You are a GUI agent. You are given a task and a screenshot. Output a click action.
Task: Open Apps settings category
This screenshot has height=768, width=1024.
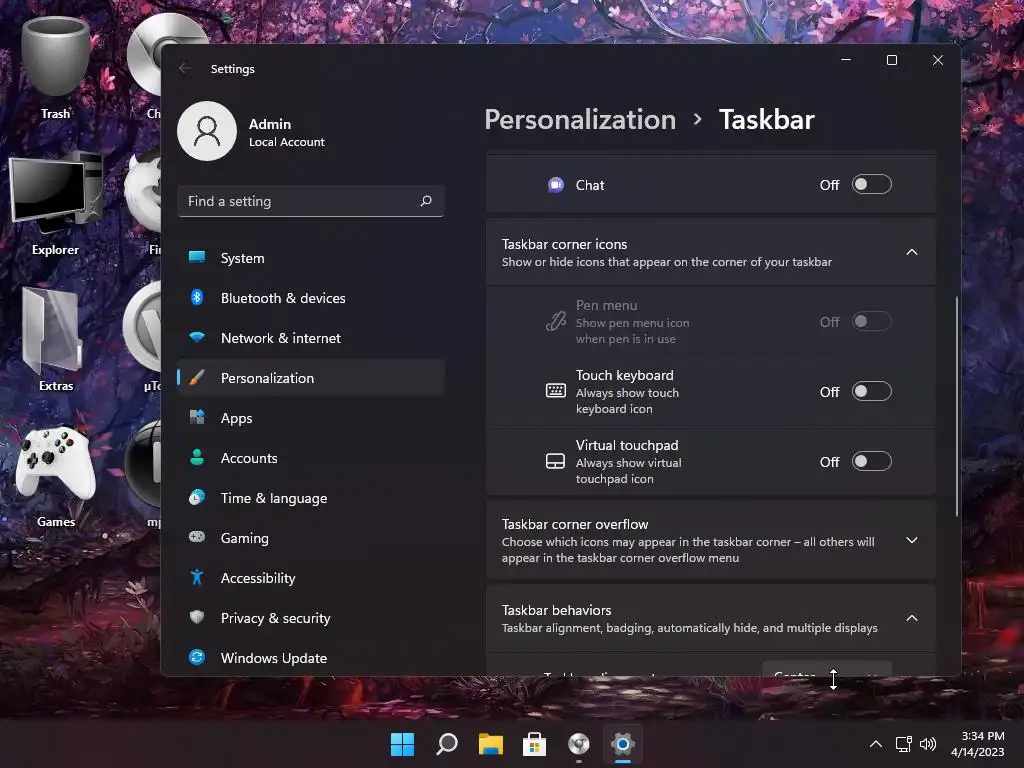[311, 417]
